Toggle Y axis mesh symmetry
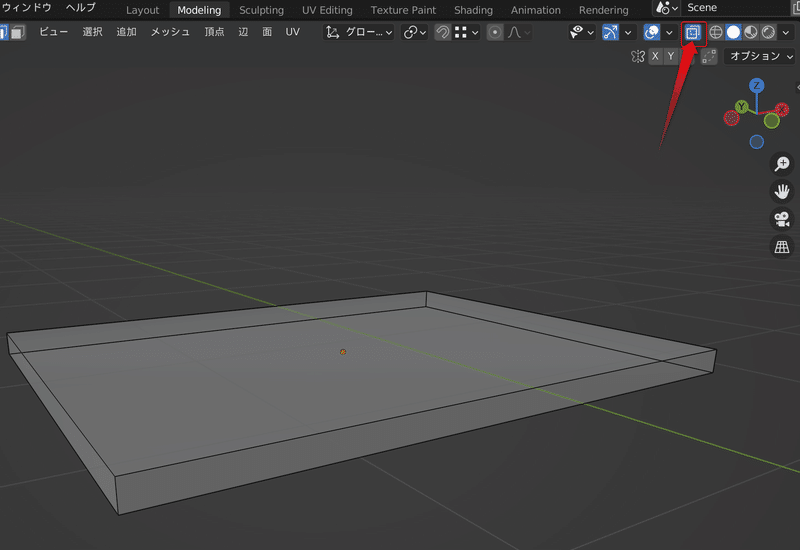The image size is (800, 550). point(671,56)
